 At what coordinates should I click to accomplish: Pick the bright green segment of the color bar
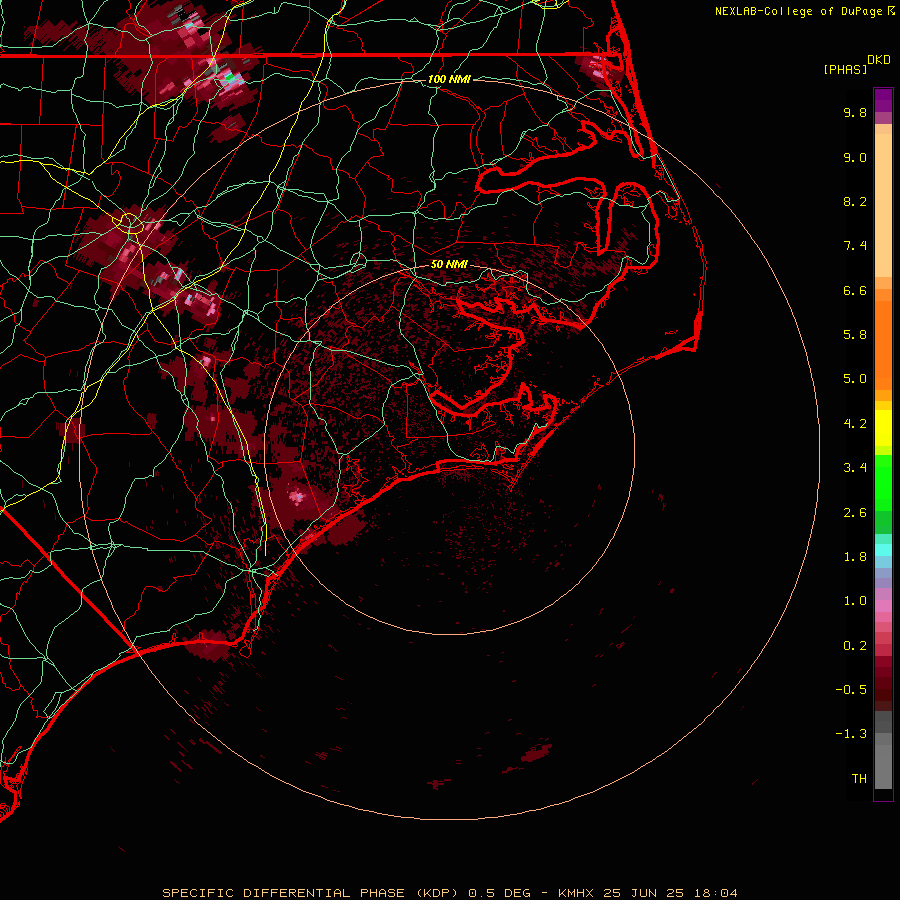pos(883,482)
